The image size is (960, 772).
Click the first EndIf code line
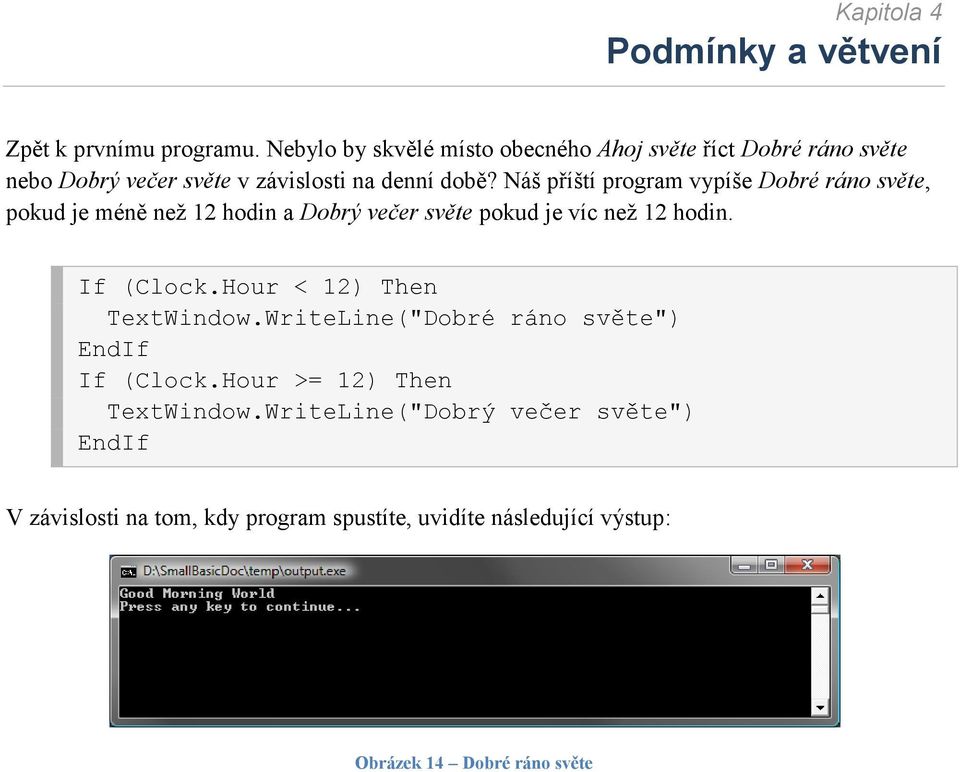[x=113, y=350]
